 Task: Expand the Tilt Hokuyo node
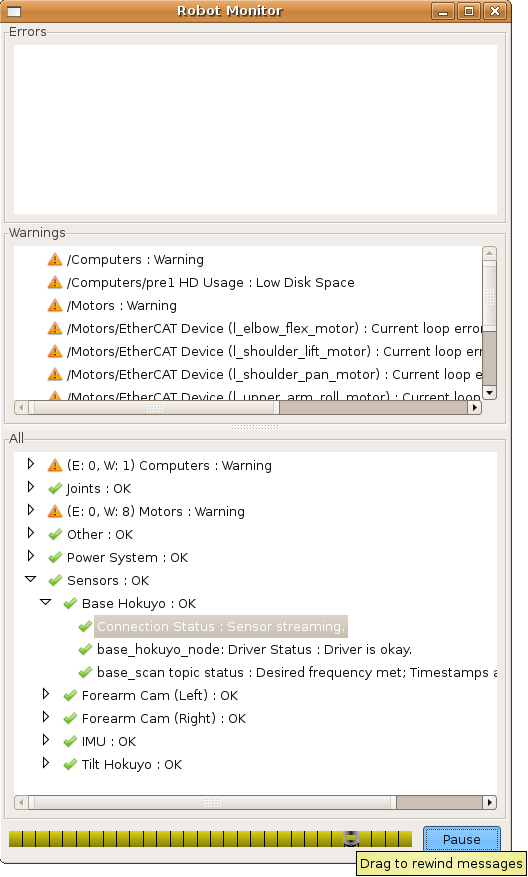46,763
